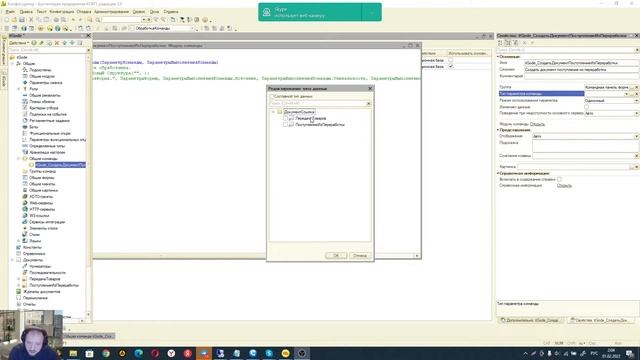Click OK button in type editing dialog

[336, 256]
